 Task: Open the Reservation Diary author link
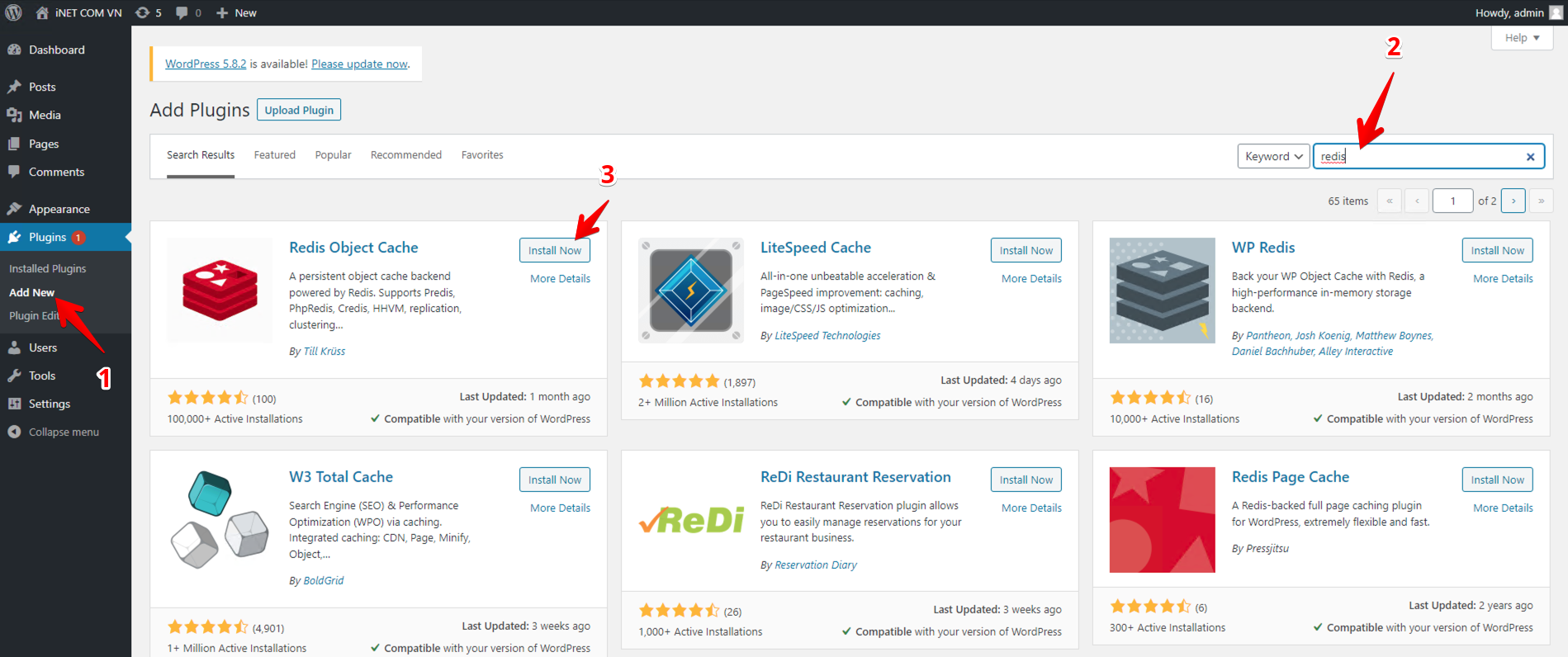coord(816,565)
